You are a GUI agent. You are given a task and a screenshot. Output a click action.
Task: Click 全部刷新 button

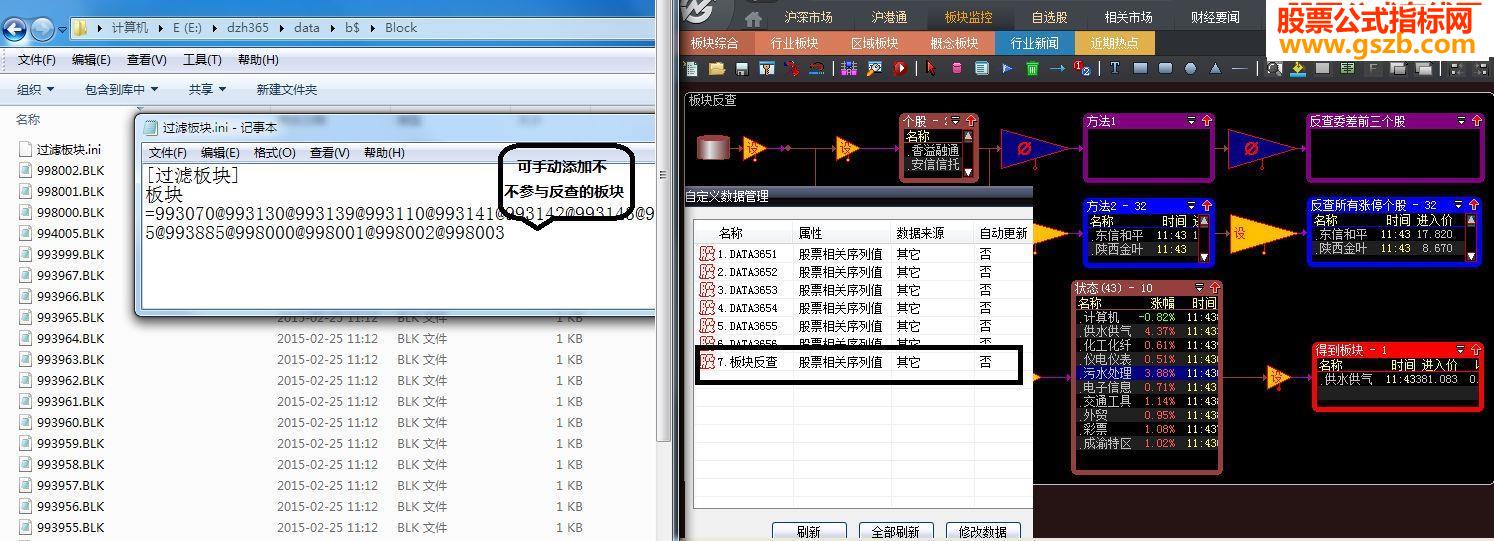click(895, 532)
